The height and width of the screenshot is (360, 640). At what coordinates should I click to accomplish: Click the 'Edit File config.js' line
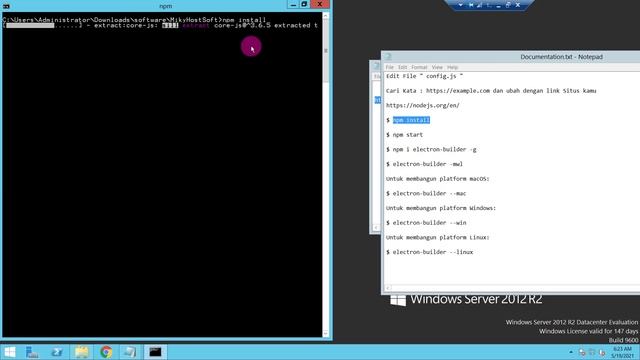pos(424,76)
